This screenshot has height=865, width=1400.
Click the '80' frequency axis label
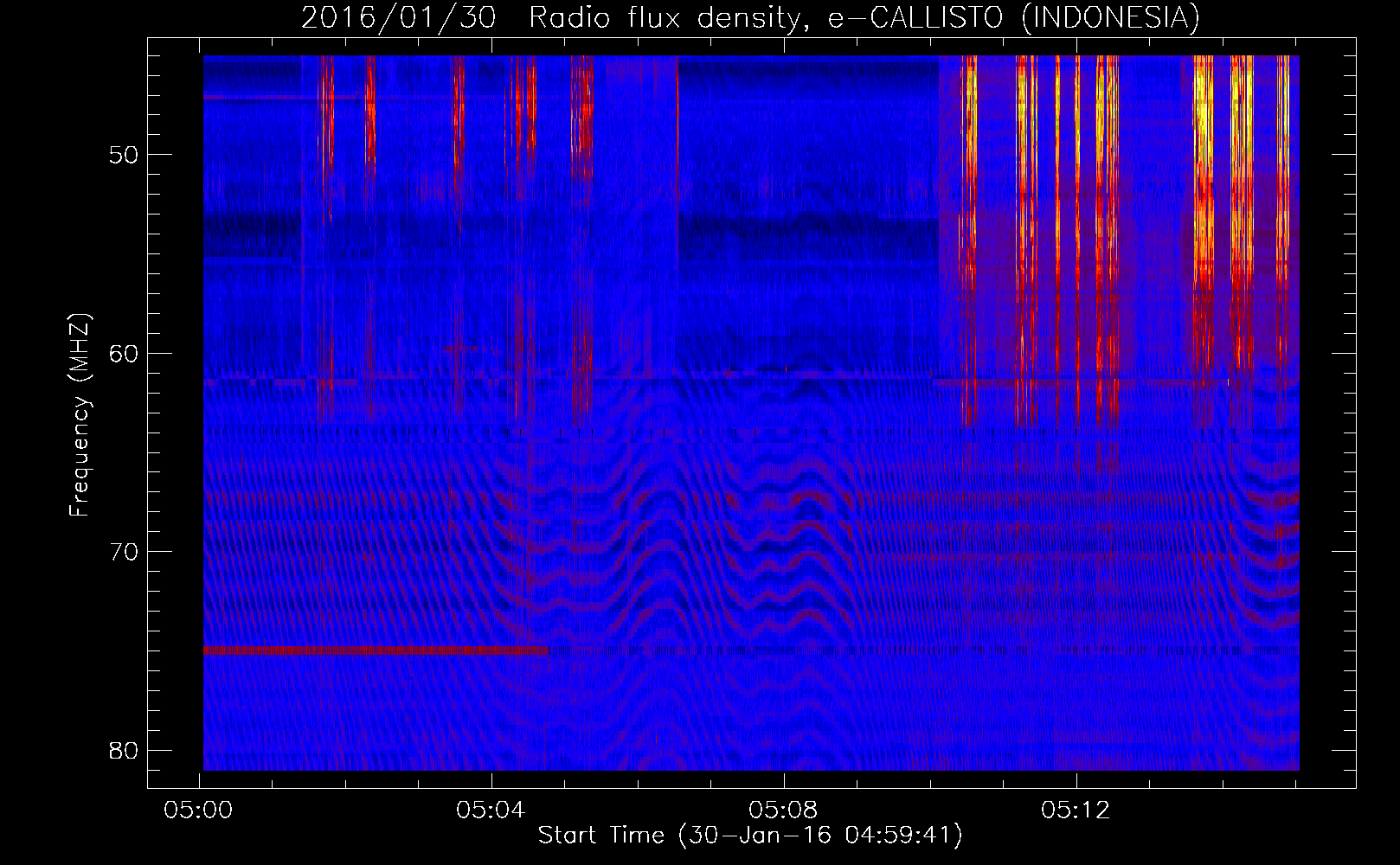(125, 750)
